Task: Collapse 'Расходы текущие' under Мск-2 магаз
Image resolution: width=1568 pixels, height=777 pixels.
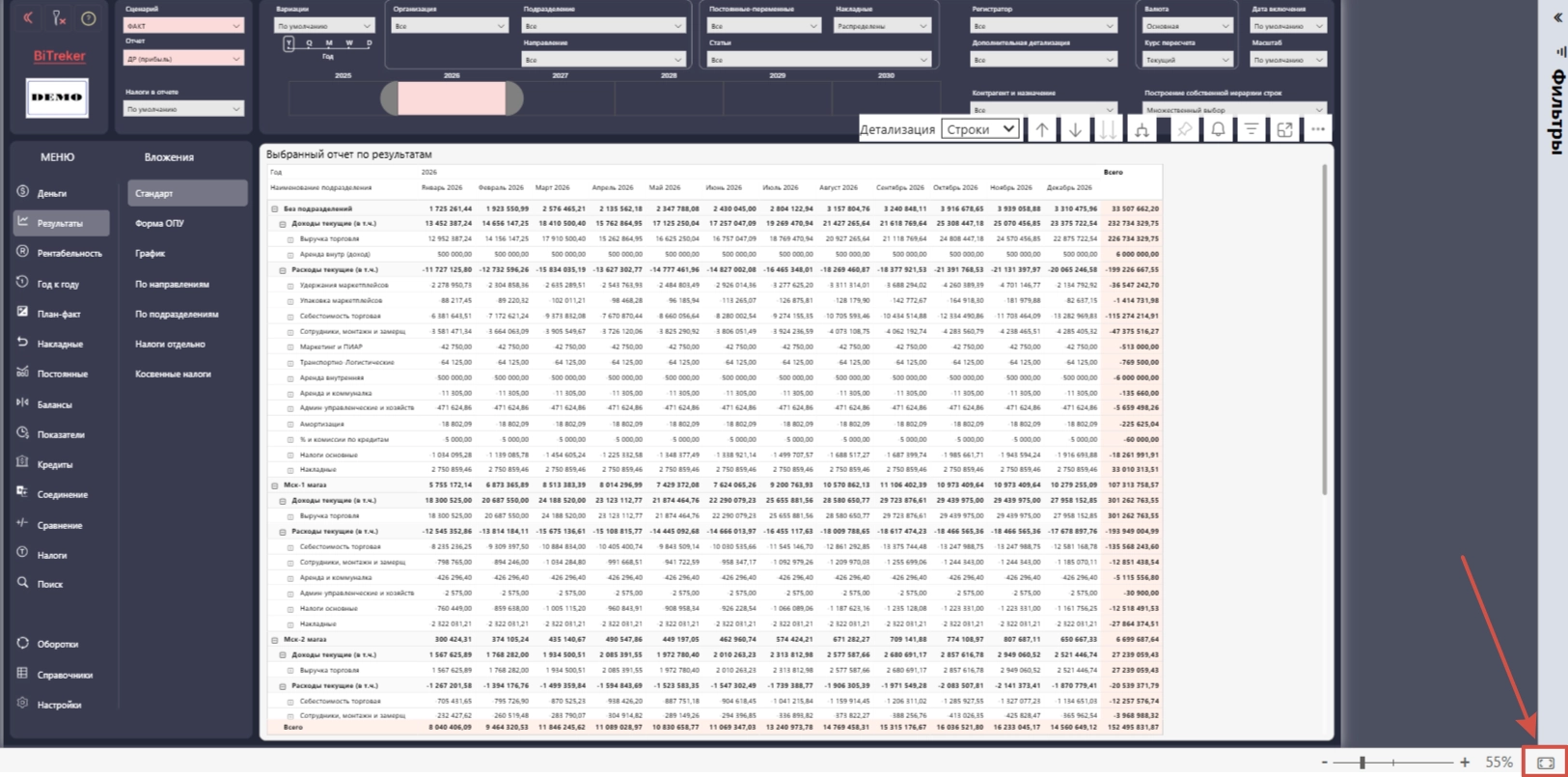Action: pyautogui.click(x=283, y=686)
